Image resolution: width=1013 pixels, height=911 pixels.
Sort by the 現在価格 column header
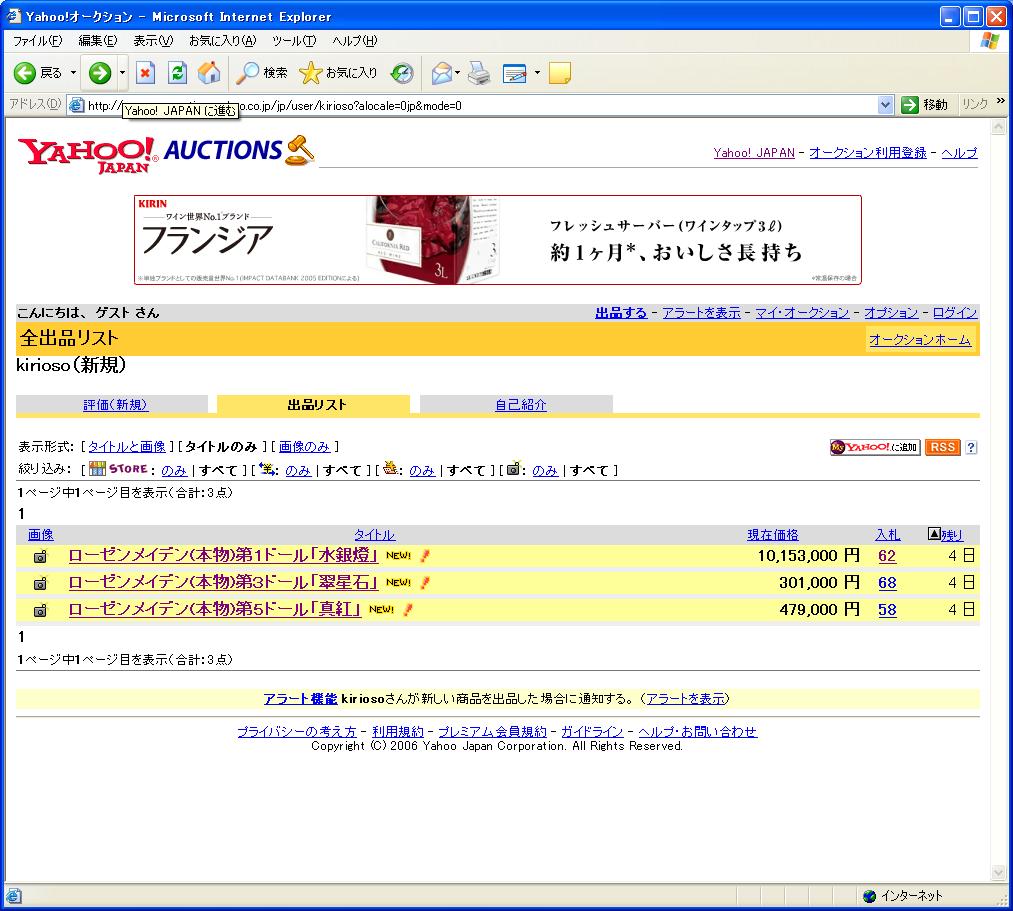pos(773,535)
